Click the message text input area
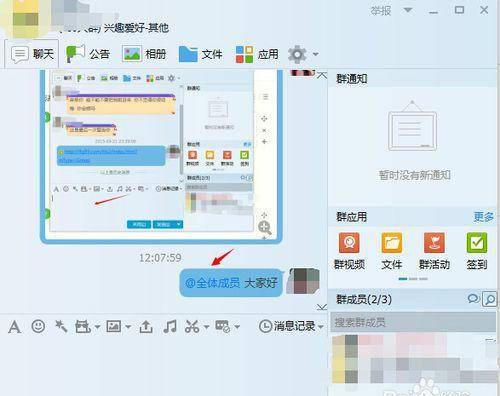 [x=163, y=365]
